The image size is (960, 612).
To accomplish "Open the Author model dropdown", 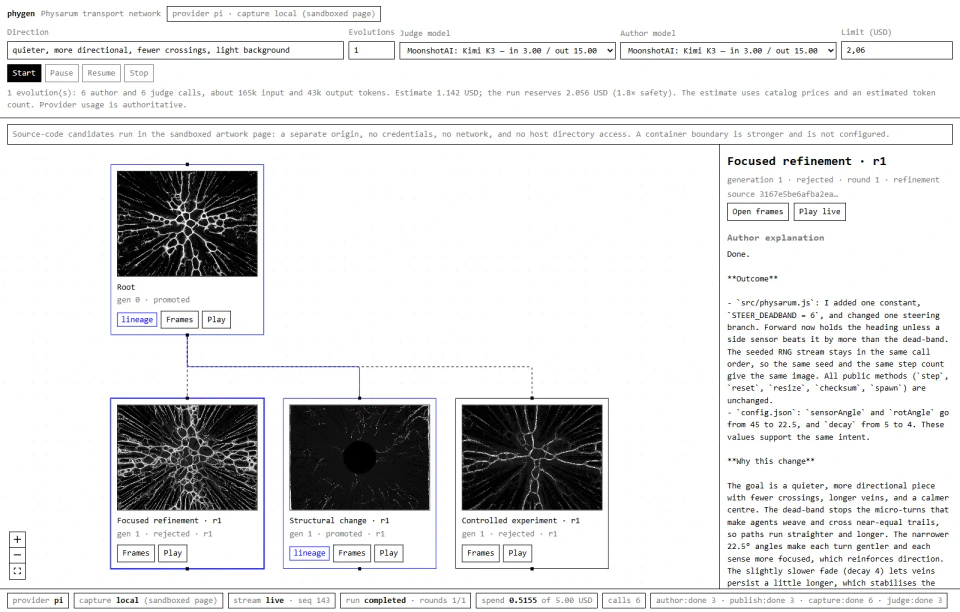I will click(x=728, y=51).
